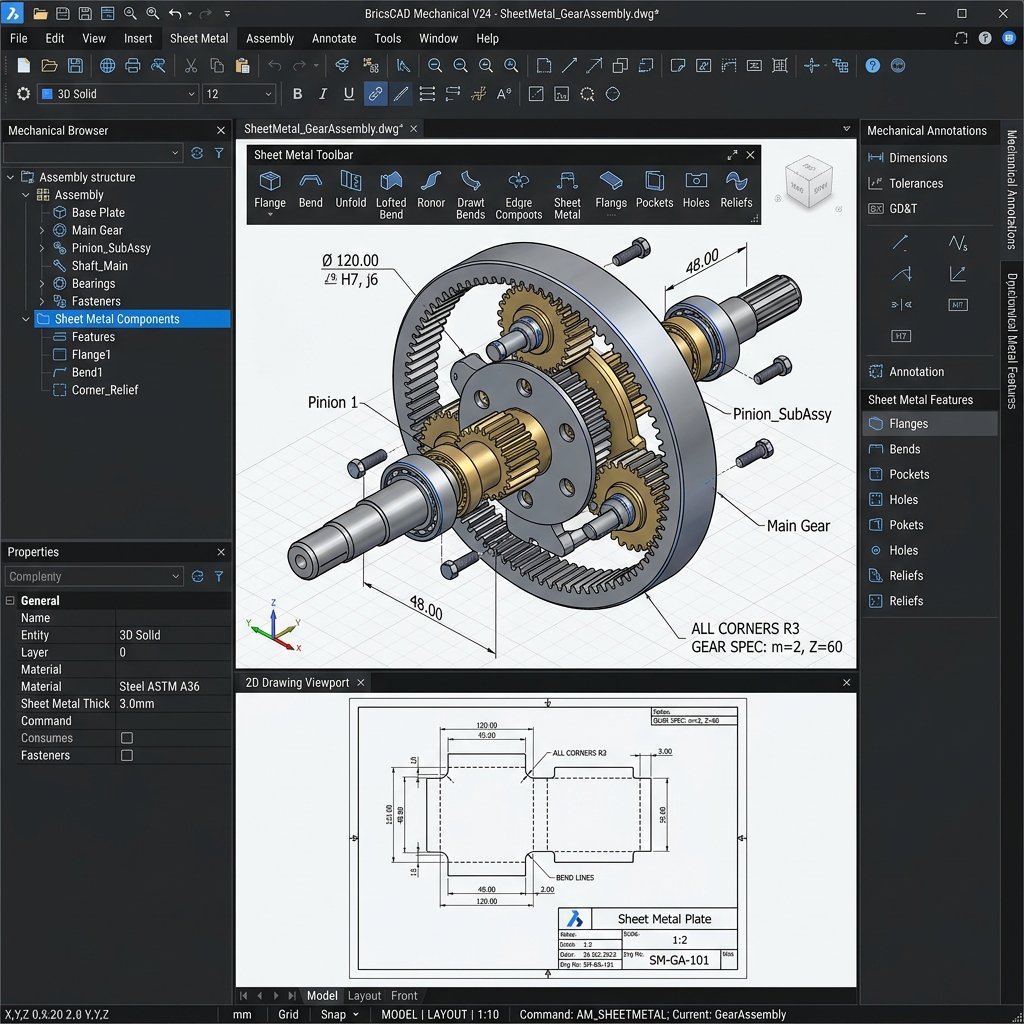Image resolution: width=1024 pixels, height=1024 pixels.
Task: Switch to the Layout tab
Action: pos(364,995)
